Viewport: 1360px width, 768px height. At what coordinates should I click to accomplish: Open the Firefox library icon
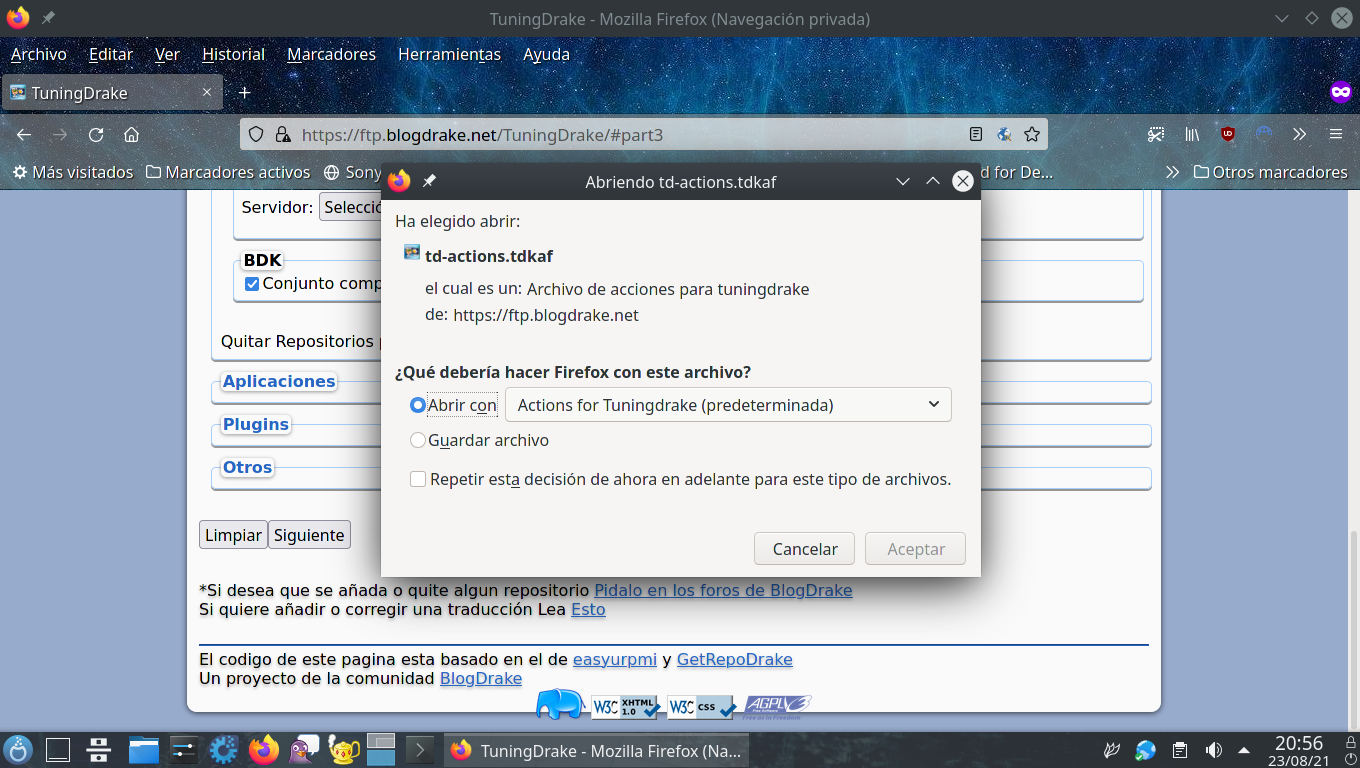click(1192, 134)
